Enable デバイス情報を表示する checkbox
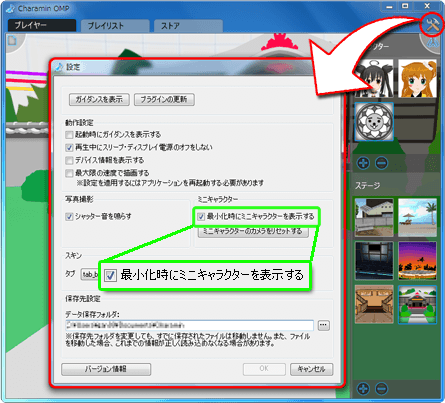This screenshot has width=445, height=403. (x=69, y=160)
